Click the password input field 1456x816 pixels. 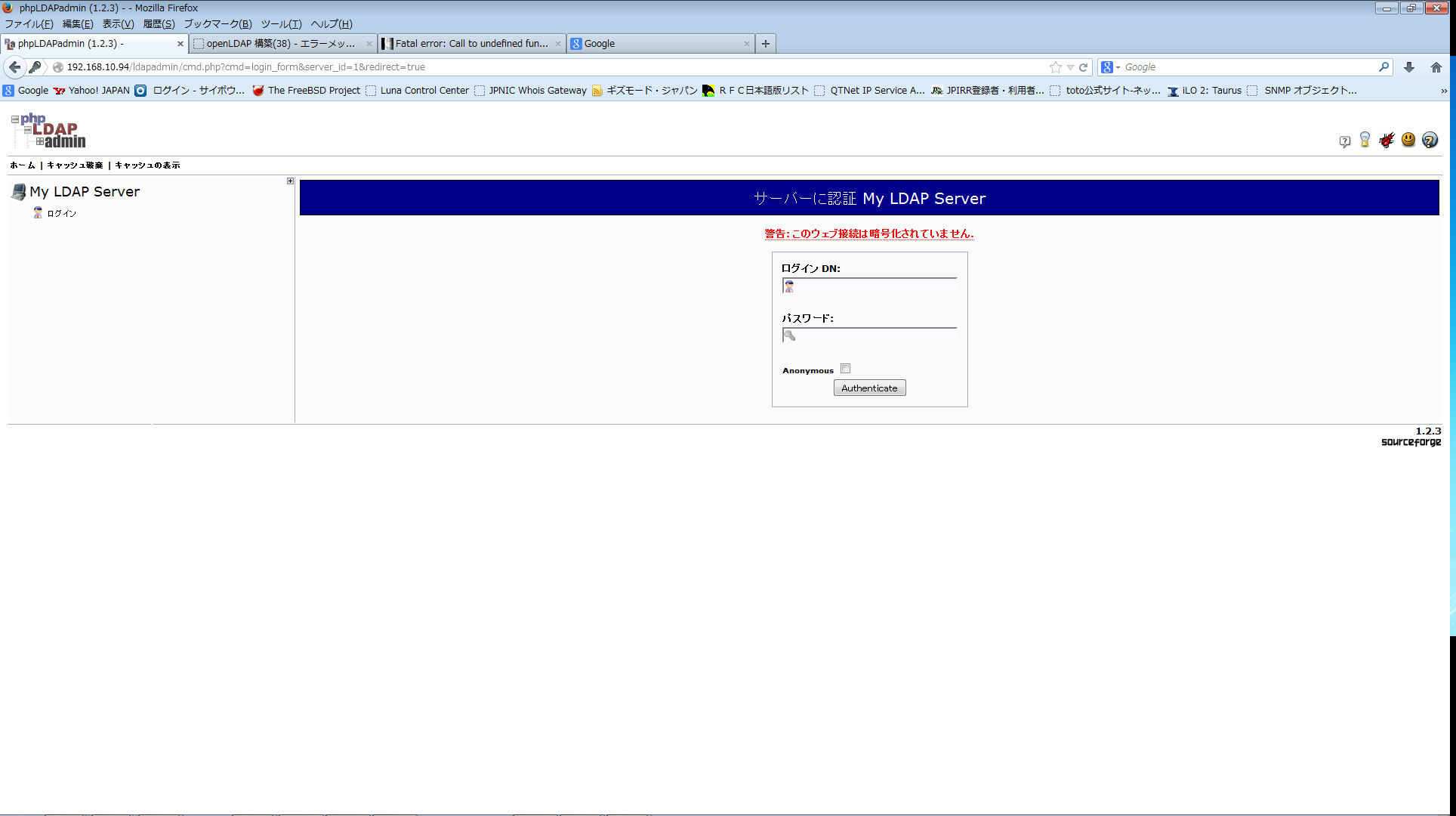point(870,335)
